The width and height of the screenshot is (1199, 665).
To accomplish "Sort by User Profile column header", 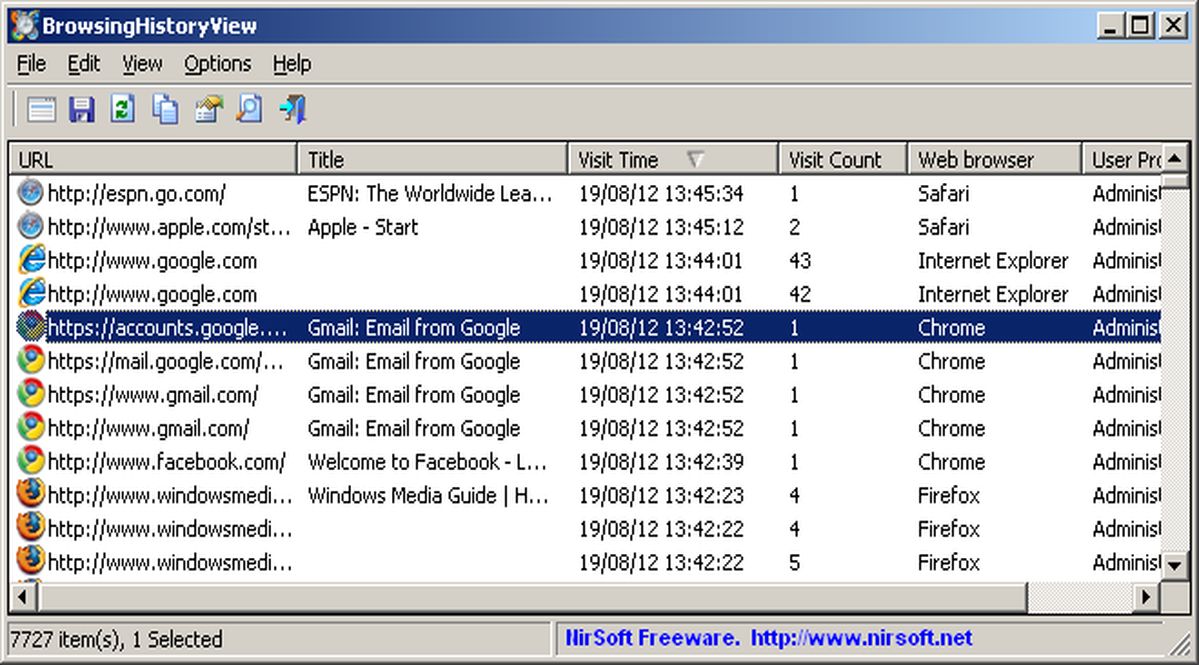I will coord(1122,160).
